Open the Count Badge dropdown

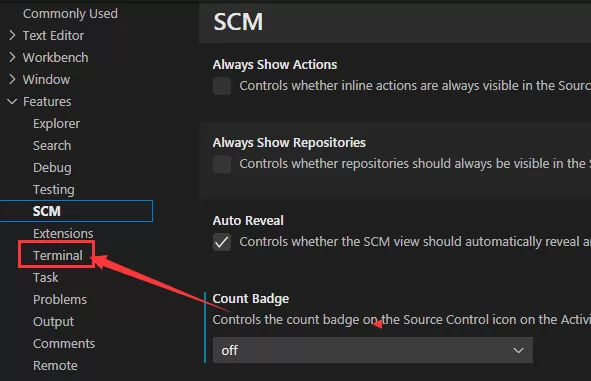(373, 350)
